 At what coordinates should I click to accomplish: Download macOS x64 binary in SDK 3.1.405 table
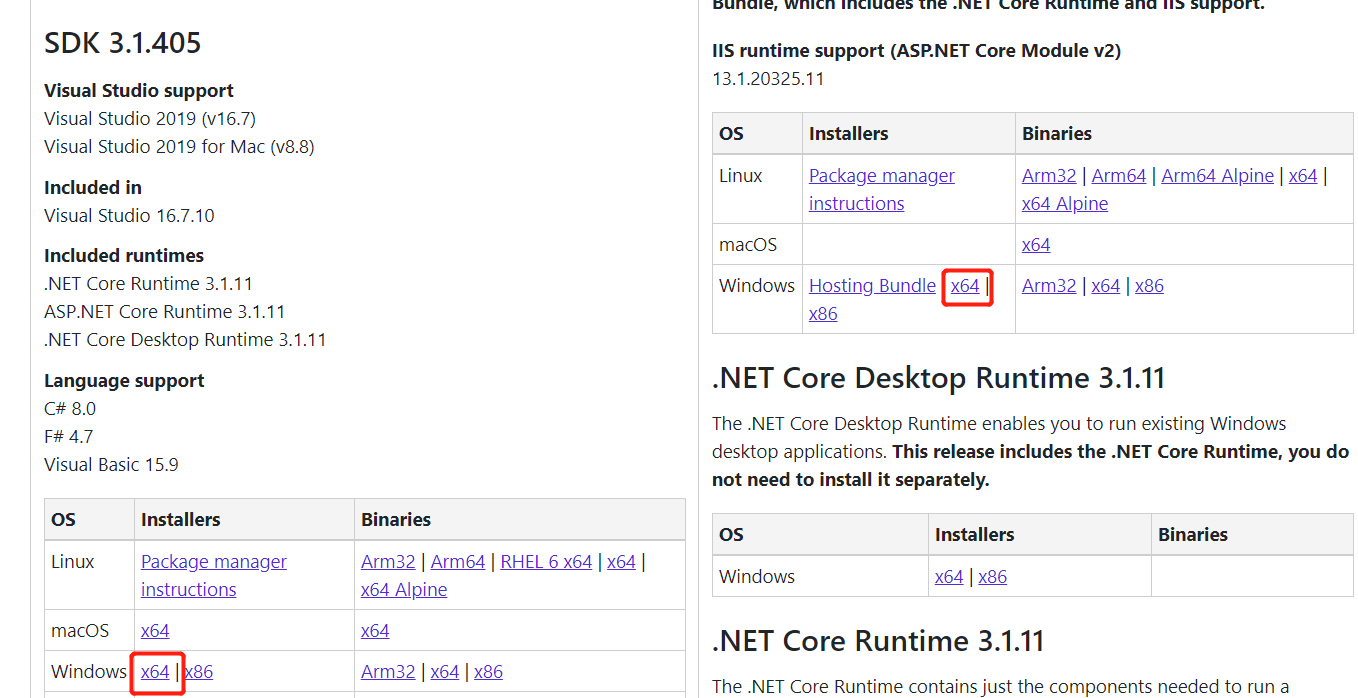tap(375, 630)
